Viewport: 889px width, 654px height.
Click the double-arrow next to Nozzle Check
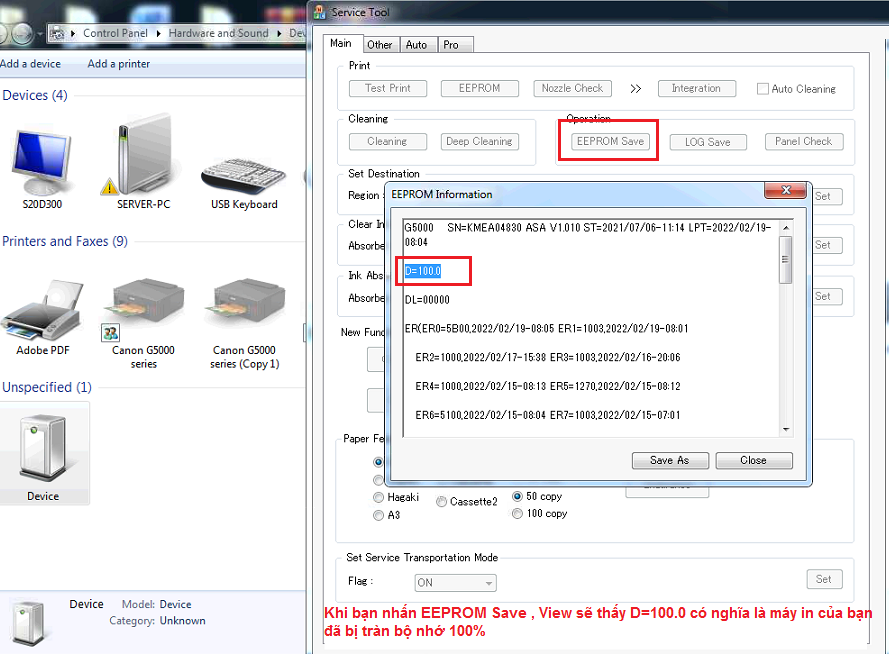[636, 89]
